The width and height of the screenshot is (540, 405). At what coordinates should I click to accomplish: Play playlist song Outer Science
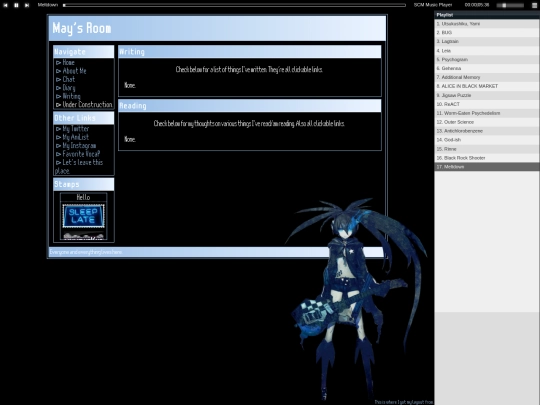(487, 122)
